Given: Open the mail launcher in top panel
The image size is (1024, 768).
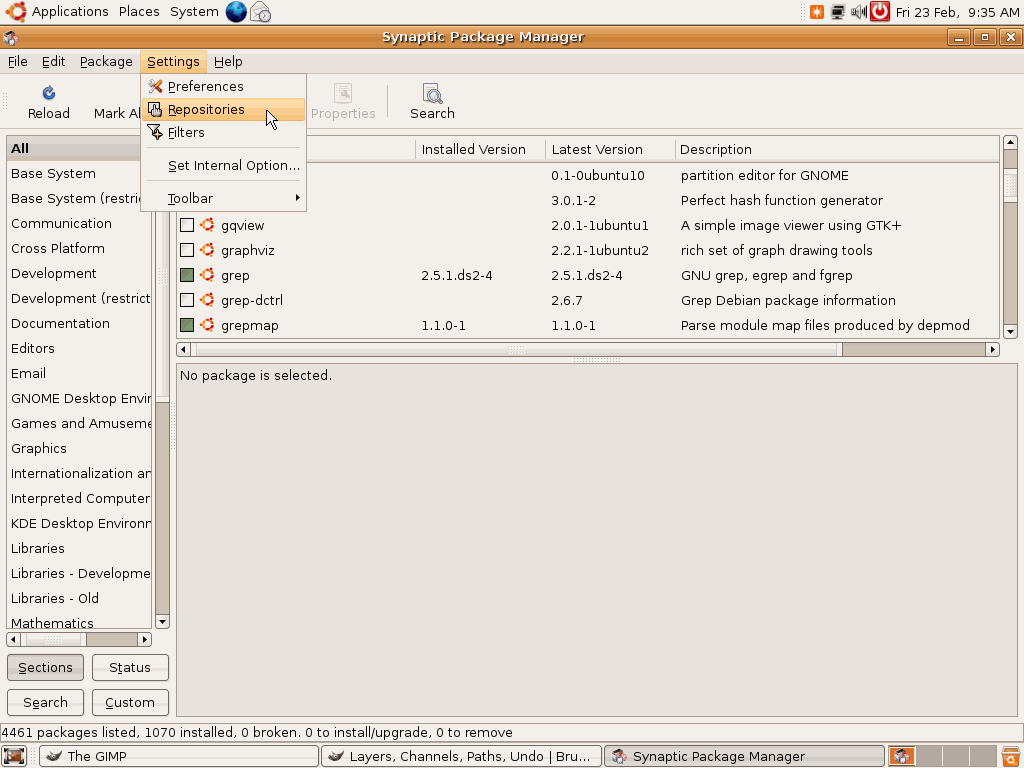Looking at the screenshot, I should coord(261,12).
